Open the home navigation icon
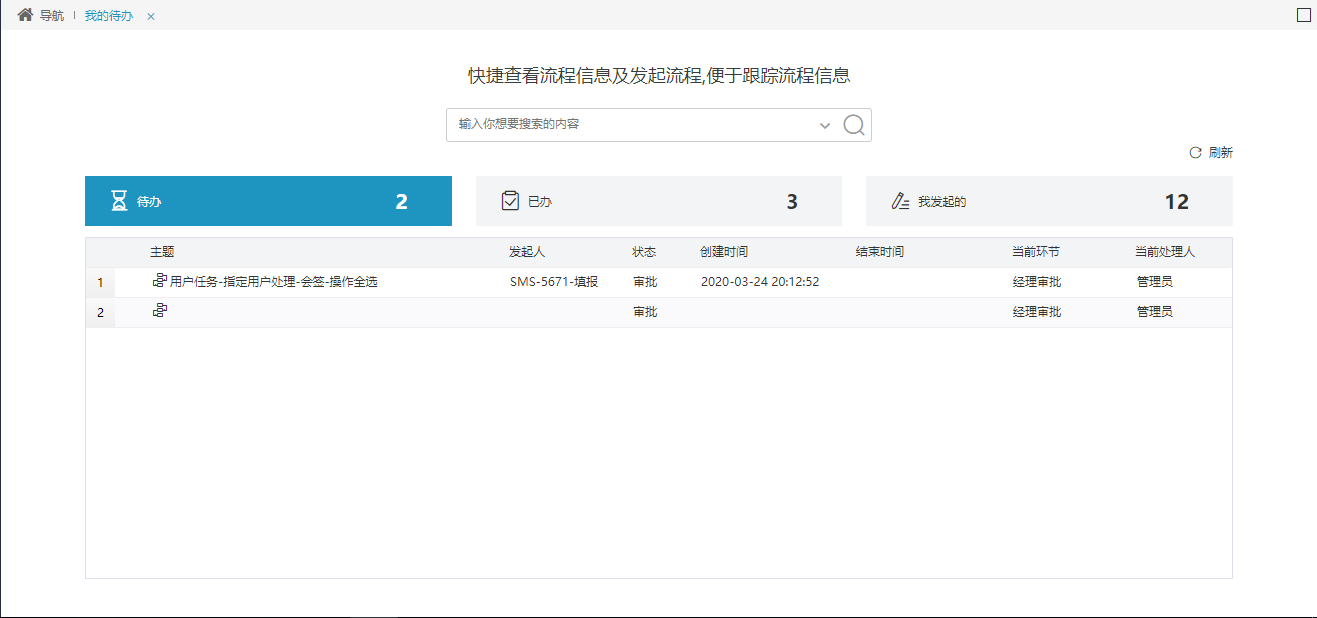 (x=26, y=15)
